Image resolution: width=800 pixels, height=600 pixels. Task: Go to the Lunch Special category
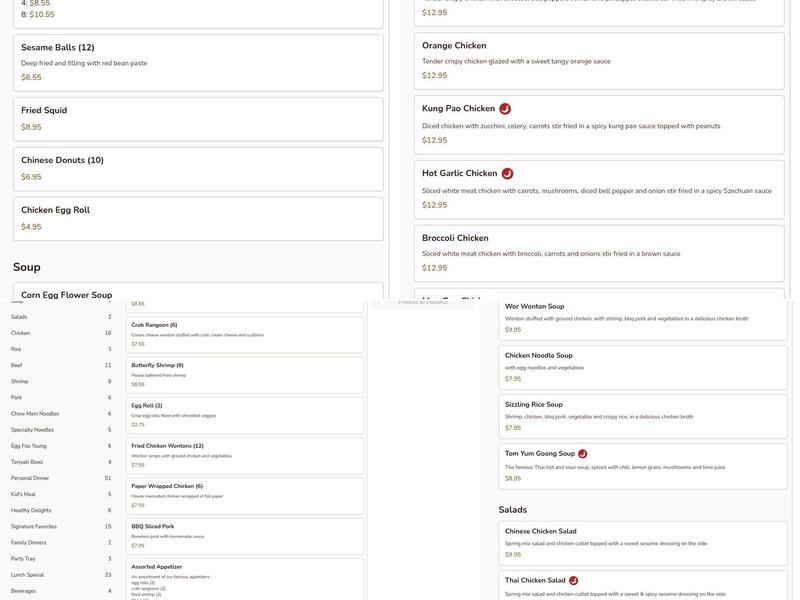tap(28, 575)
